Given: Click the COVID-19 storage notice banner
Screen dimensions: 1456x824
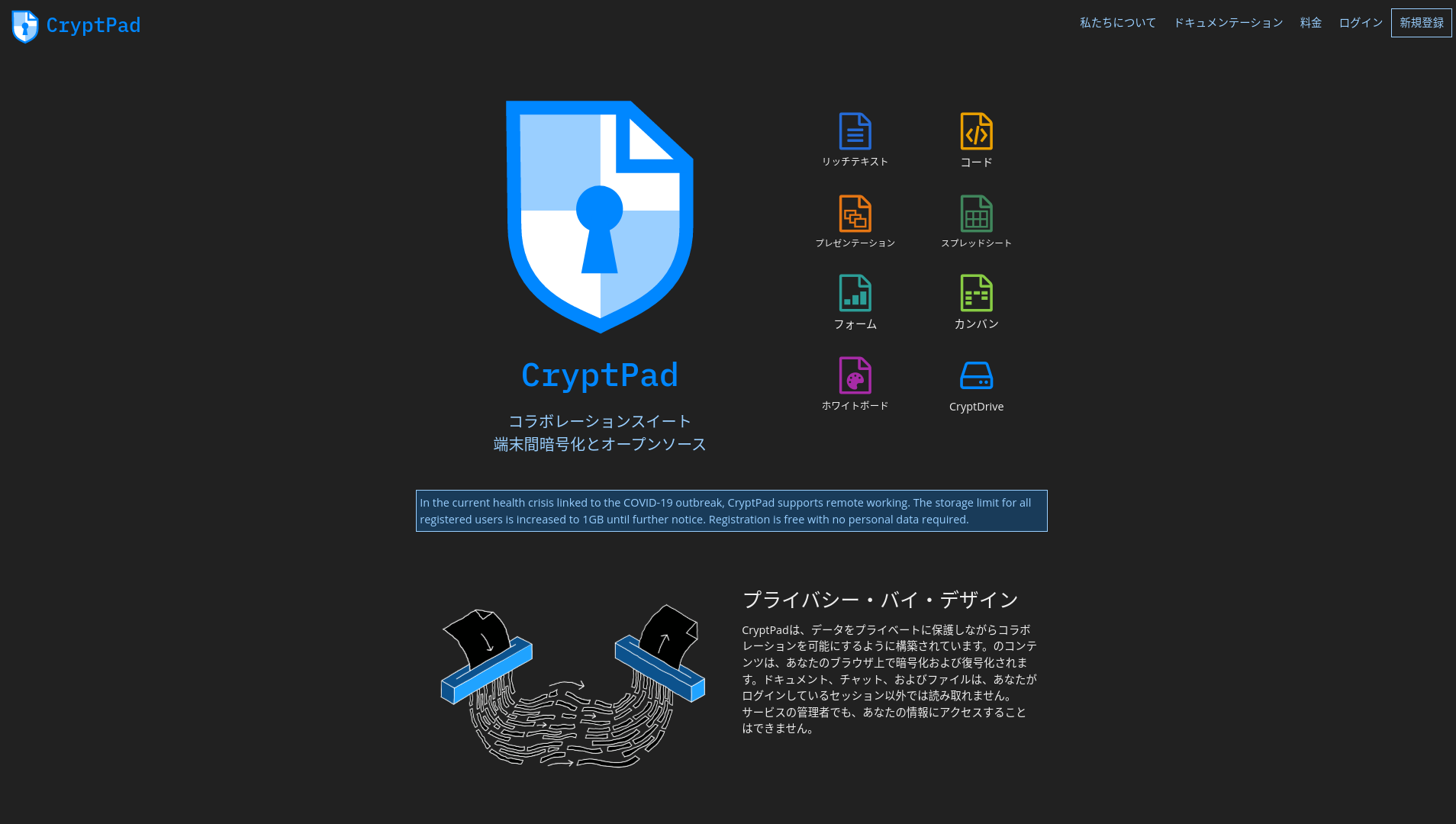Looking at the screenshot, I should [731, 510].
